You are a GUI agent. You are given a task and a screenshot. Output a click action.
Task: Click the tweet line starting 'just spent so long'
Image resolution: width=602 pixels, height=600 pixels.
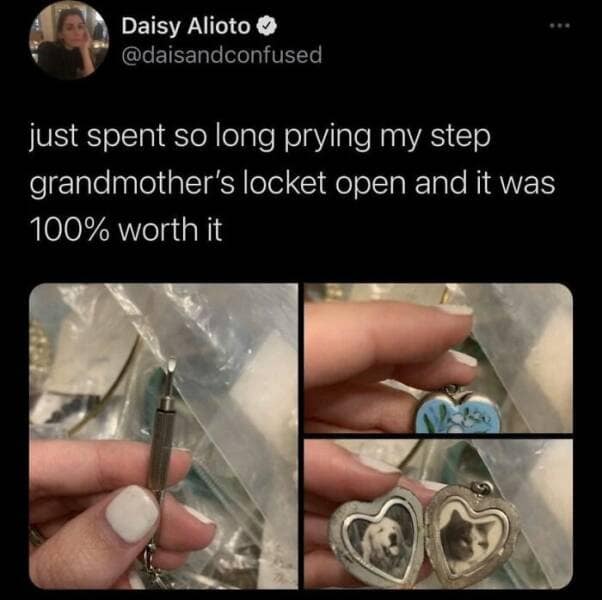[260, 137]
